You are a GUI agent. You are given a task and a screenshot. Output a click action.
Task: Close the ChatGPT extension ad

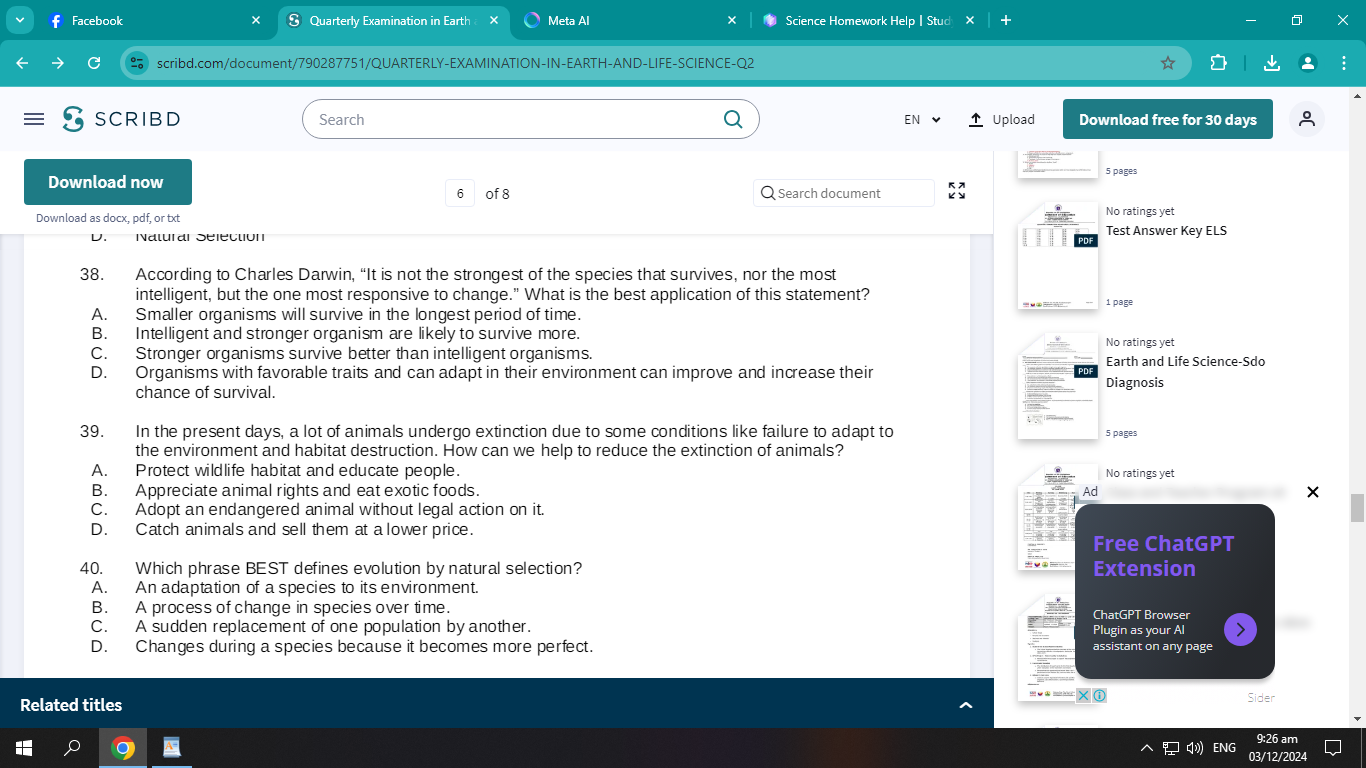point(1313,492)
